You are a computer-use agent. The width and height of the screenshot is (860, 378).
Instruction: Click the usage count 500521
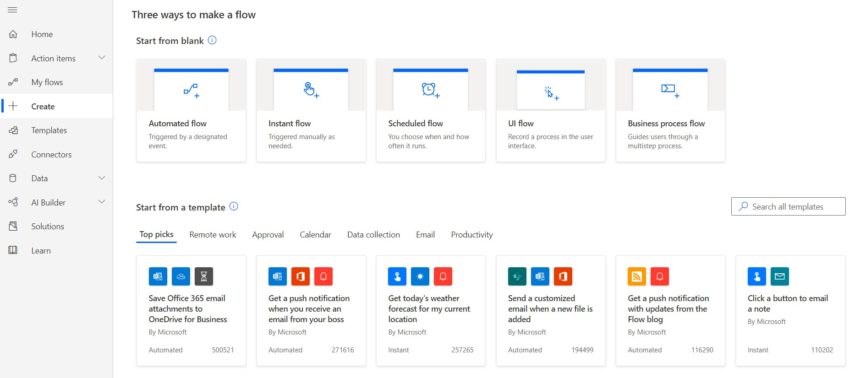pos(223,349)
